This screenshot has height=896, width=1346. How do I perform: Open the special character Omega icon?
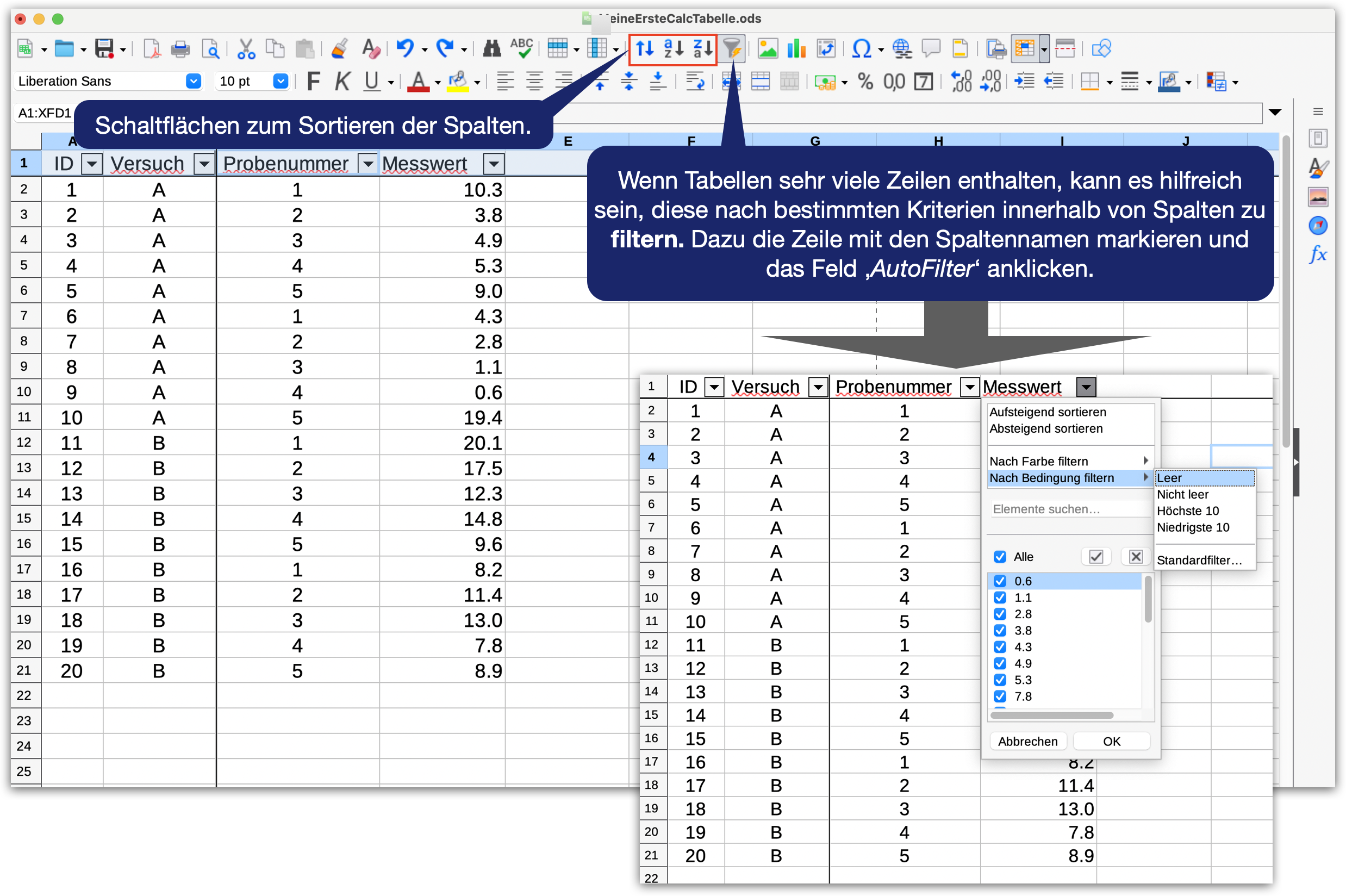coord(861,49)
